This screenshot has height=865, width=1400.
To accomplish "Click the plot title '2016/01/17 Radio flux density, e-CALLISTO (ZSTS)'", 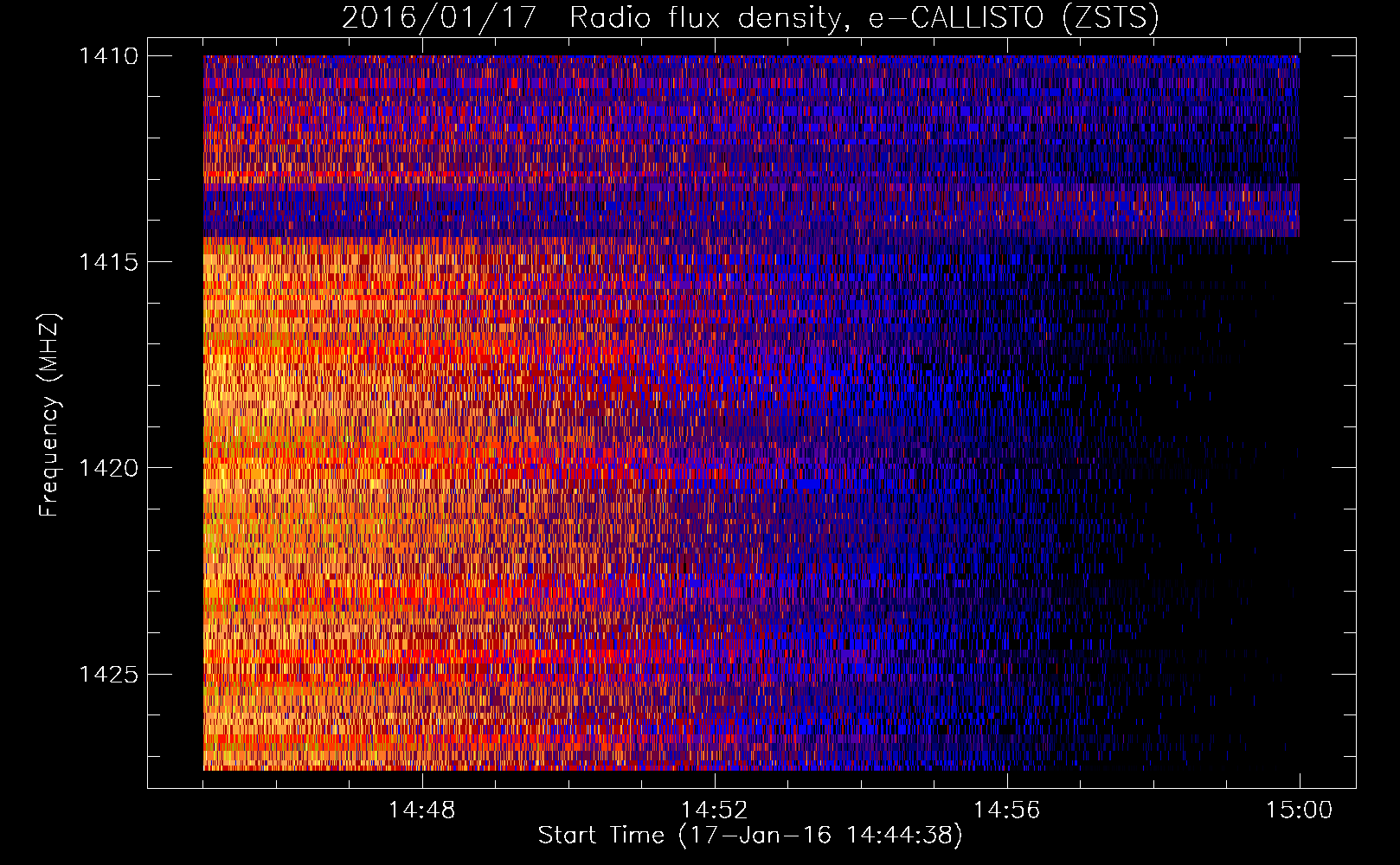I will pyautogui.click(x=750, y=18).
